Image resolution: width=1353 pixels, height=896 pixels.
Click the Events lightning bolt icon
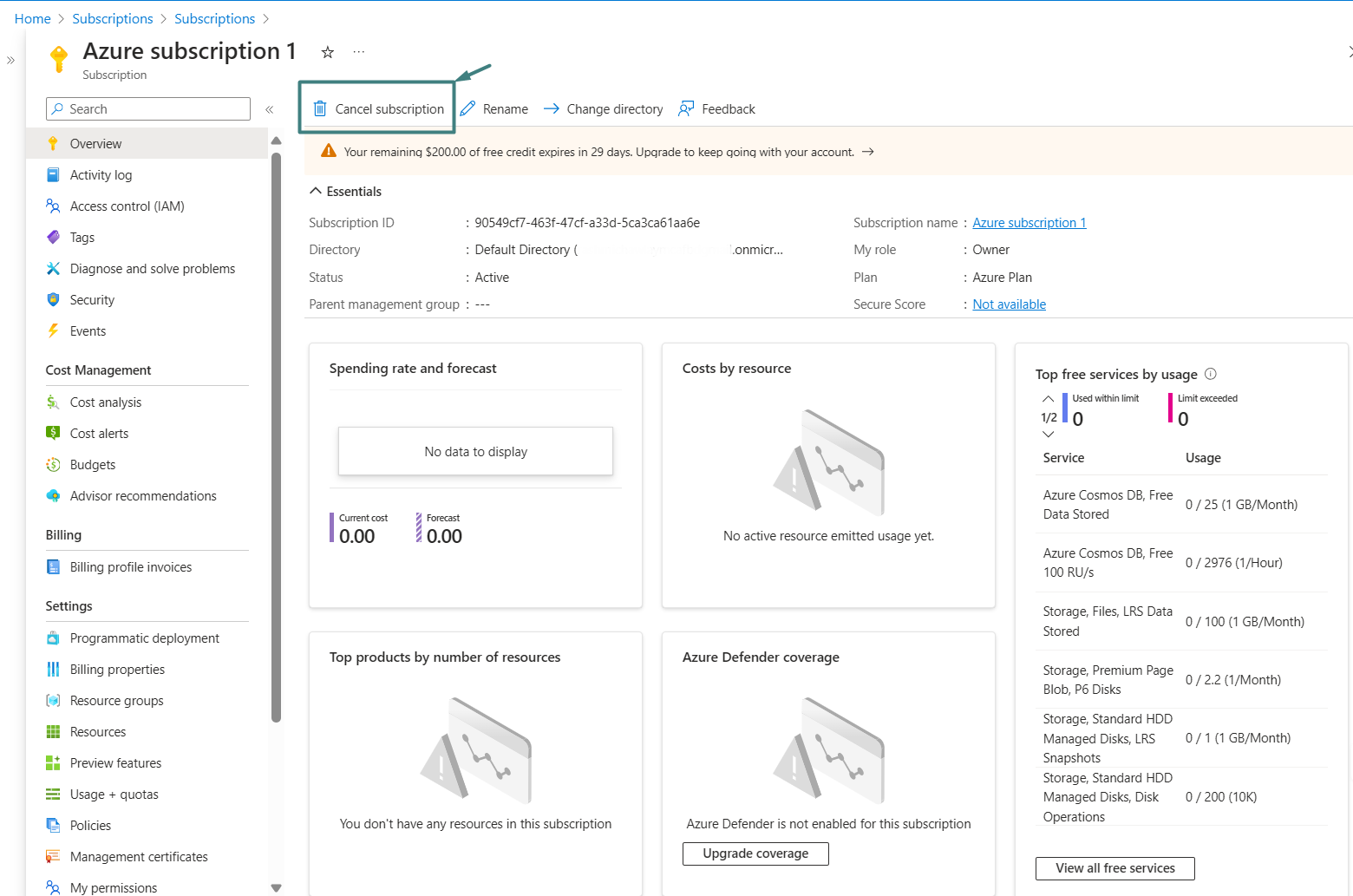tap(53, 330)
